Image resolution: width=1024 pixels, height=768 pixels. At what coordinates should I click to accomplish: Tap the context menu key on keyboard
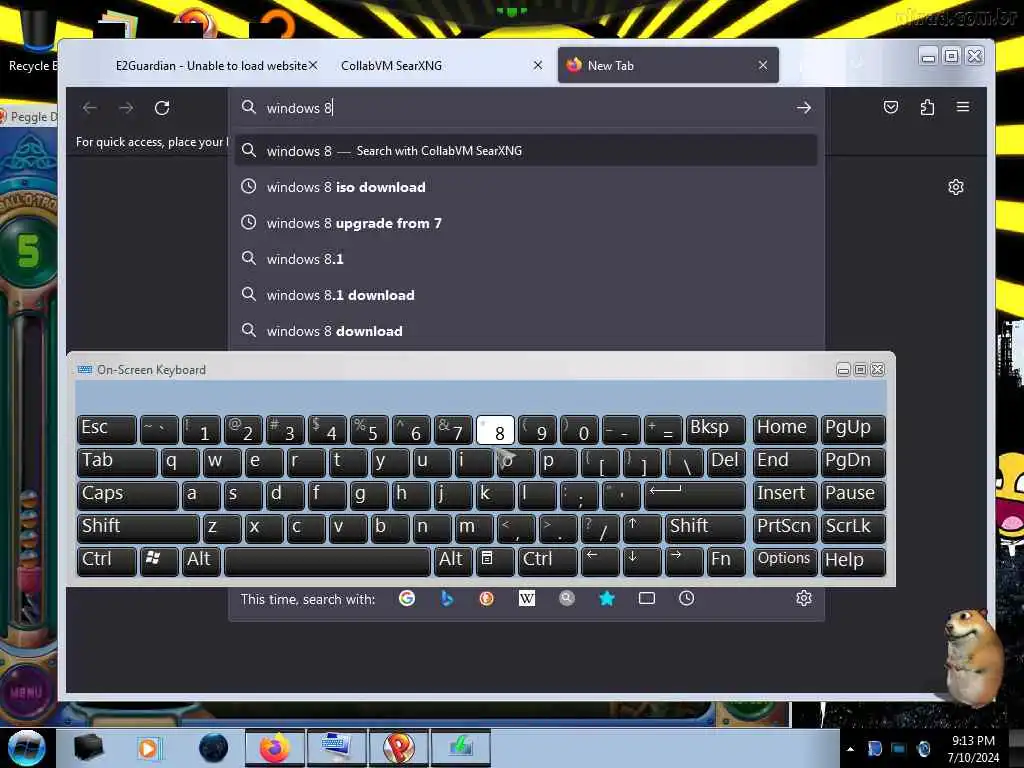pos(494,561)
